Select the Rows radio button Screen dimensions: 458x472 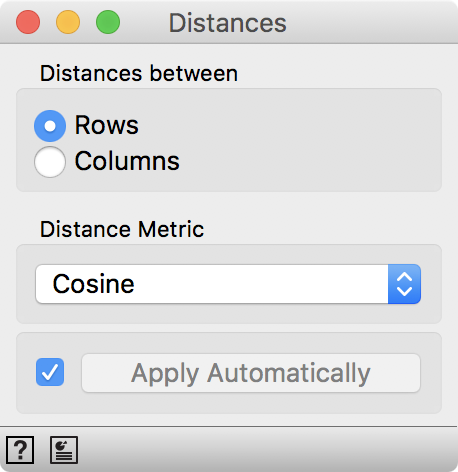click(x=50, y=126)
